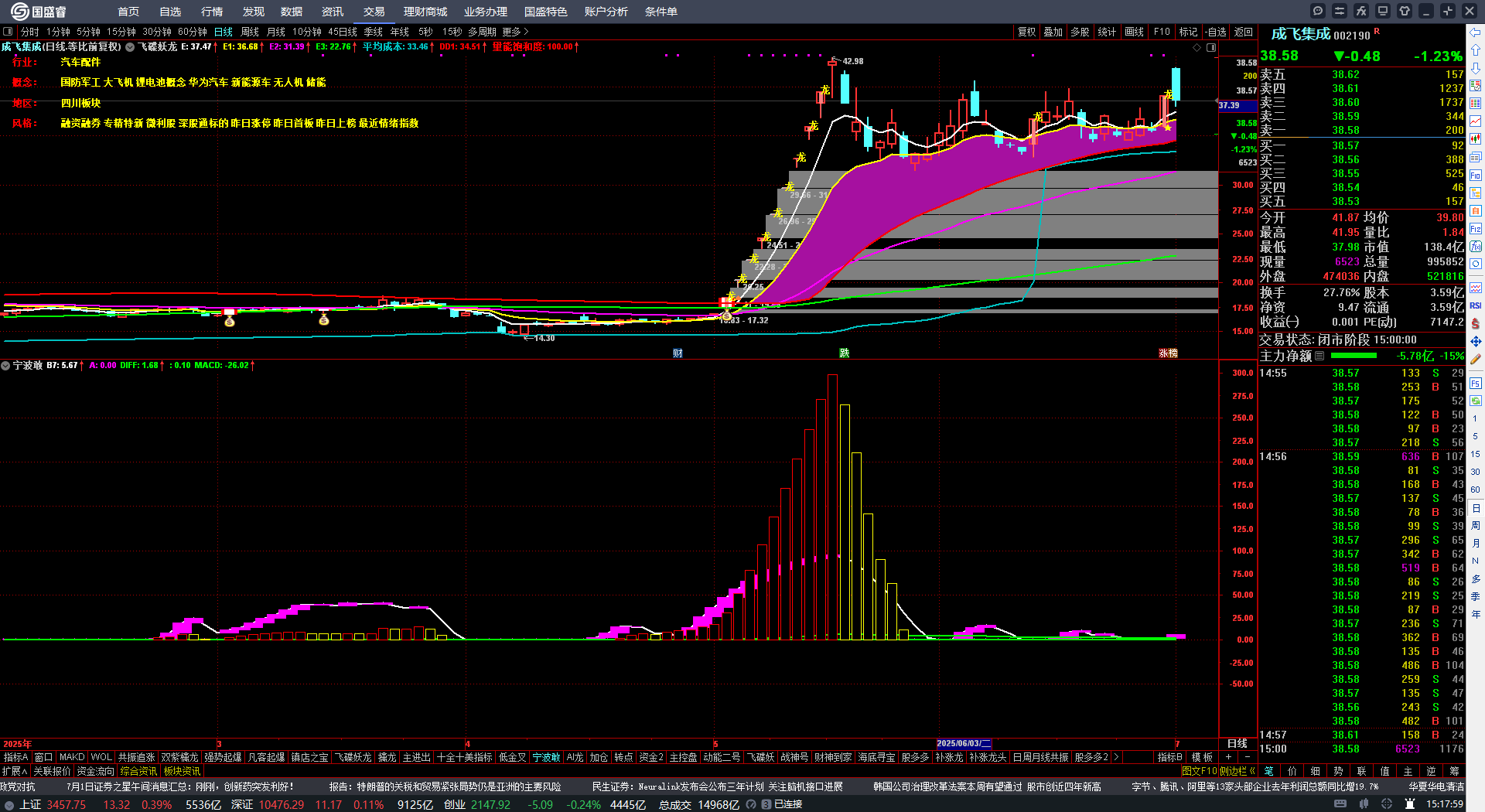
Task: Open the 指标A indicator dropdown
Action: coord(15,757)
